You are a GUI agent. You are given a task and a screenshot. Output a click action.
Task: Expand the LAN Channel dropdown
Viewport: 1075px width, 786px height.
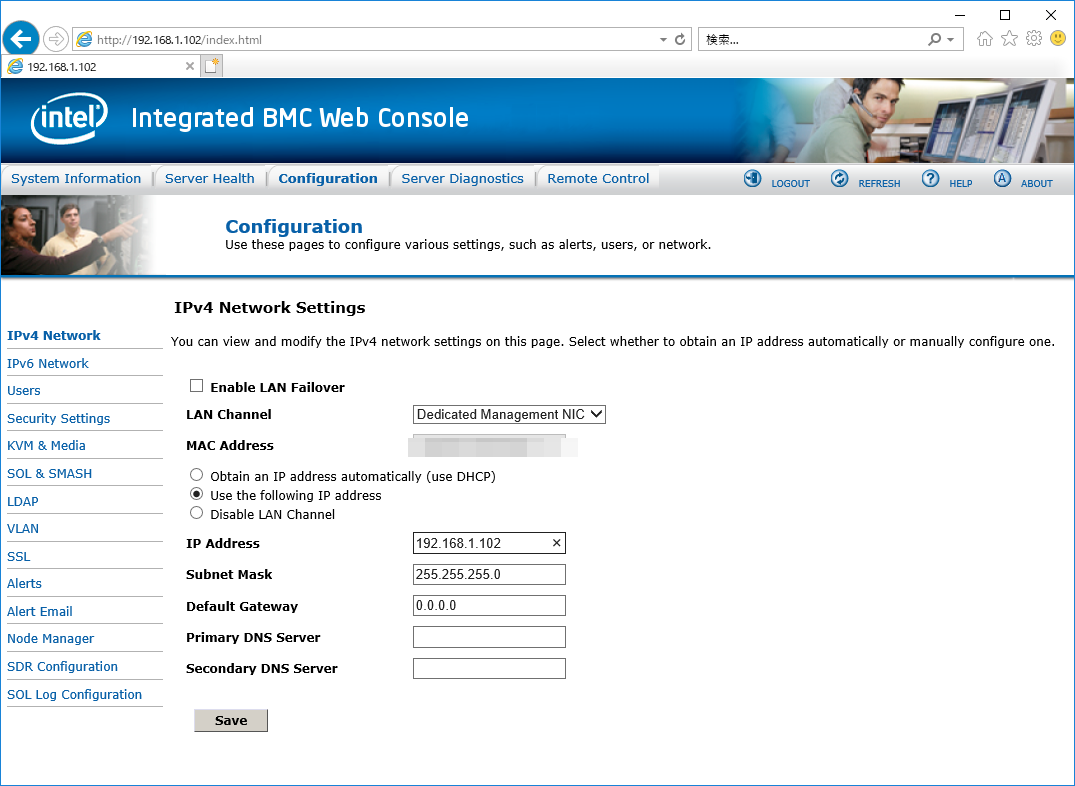click(509, 414)
